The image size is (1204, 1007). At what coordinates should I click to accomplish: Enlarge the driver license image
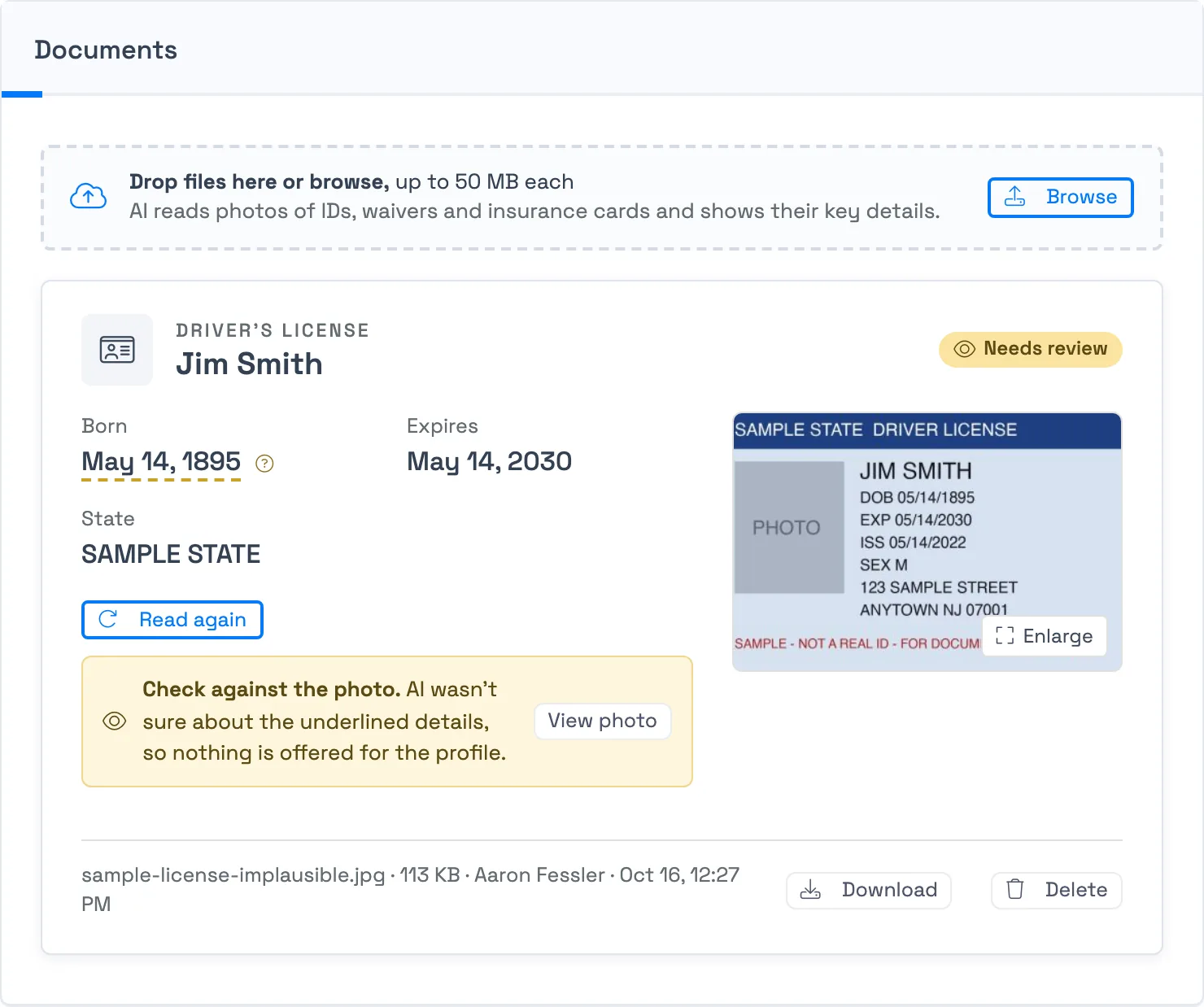[1044, 636]
